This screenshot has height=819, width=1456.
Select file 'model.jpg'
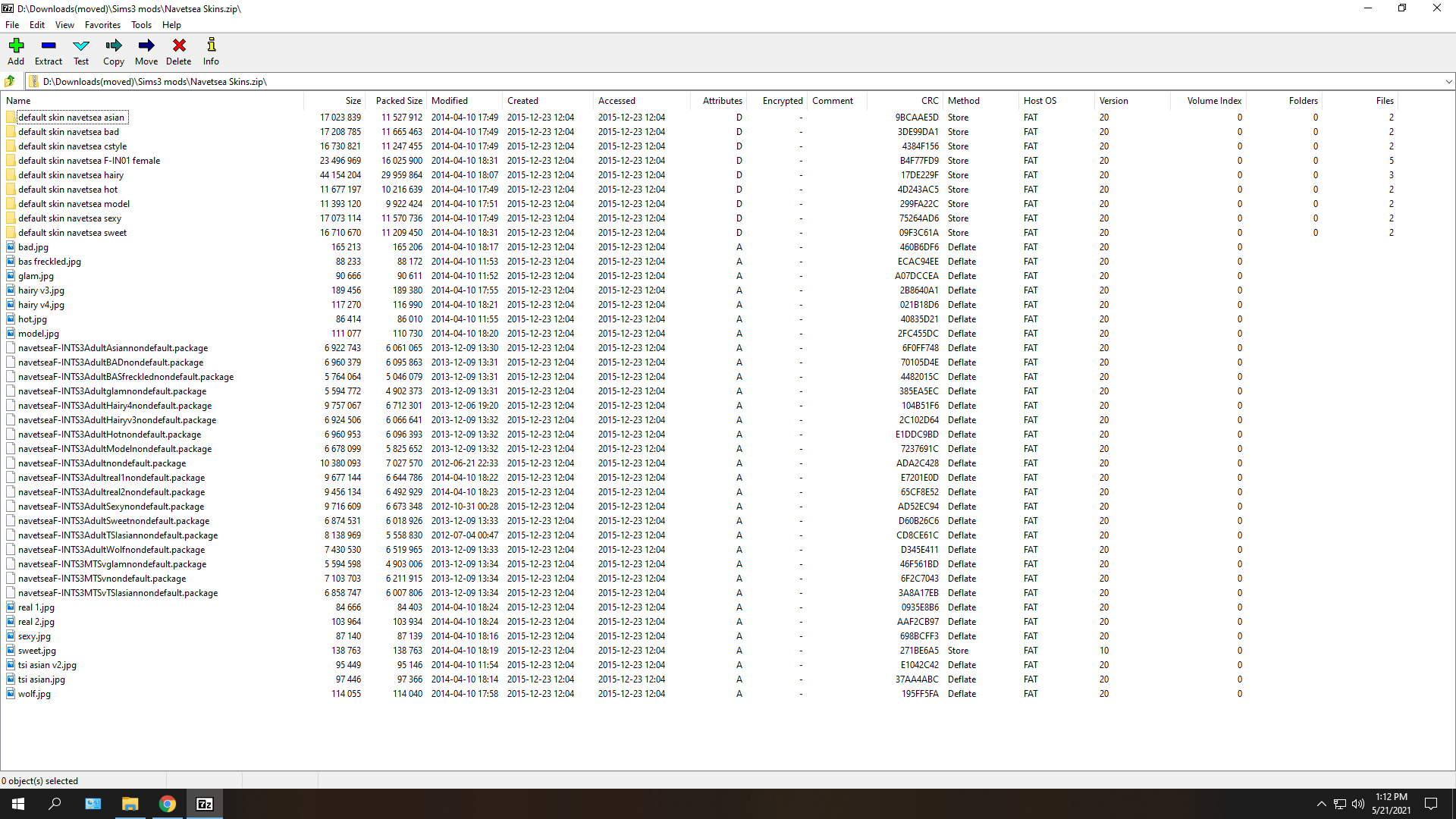pyautogui.click(x=38, y=334)
